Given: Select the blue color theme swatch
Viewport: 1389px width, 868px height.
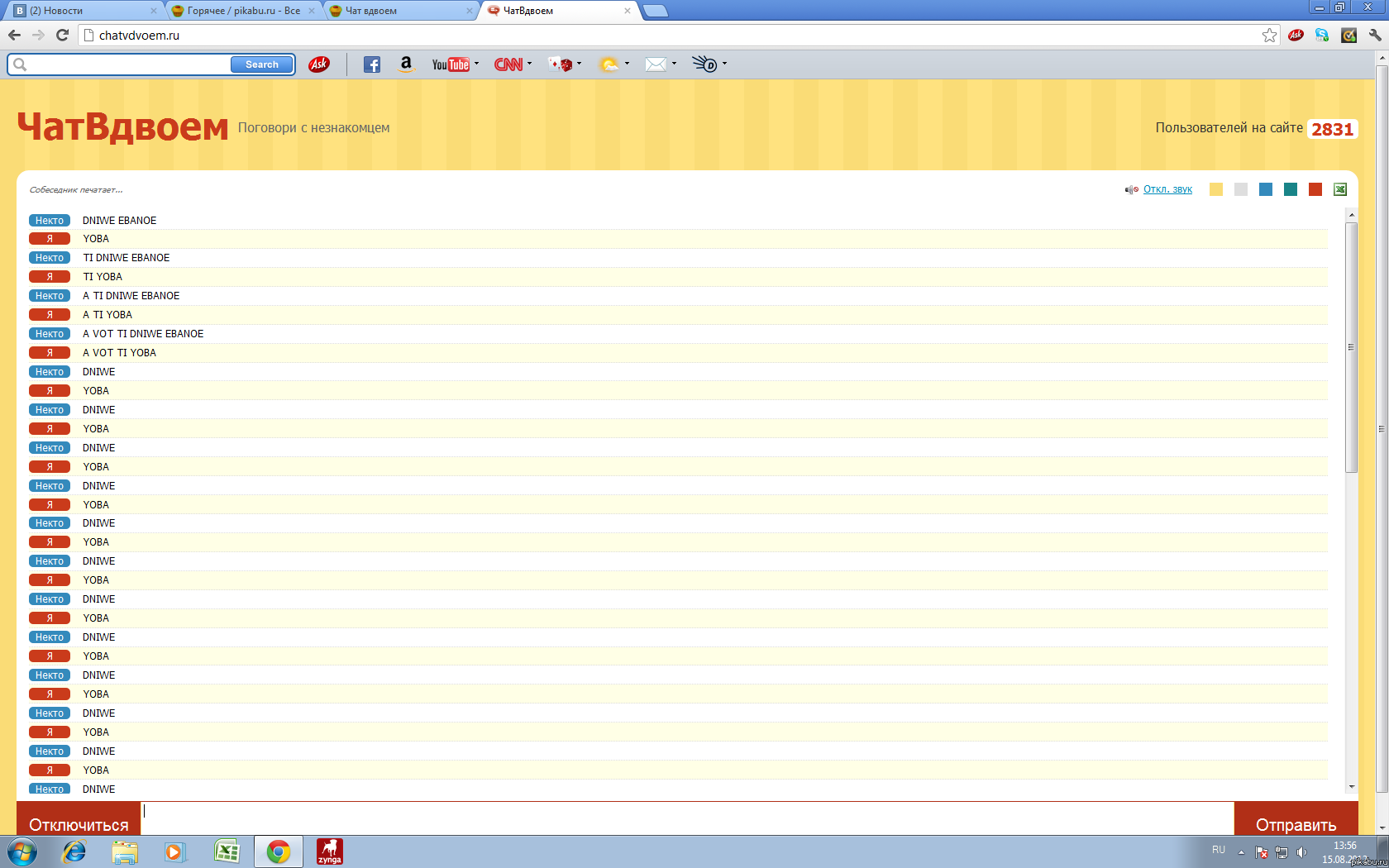Looking at the screenshot, I should [x=1266, y=189].
